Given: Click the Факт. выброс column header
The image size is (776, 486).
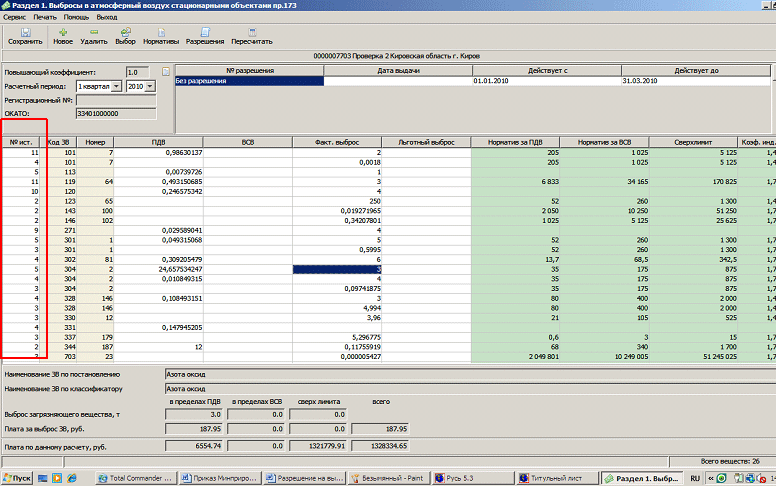Looking at the screenshot, I should (x=336, y=142).
